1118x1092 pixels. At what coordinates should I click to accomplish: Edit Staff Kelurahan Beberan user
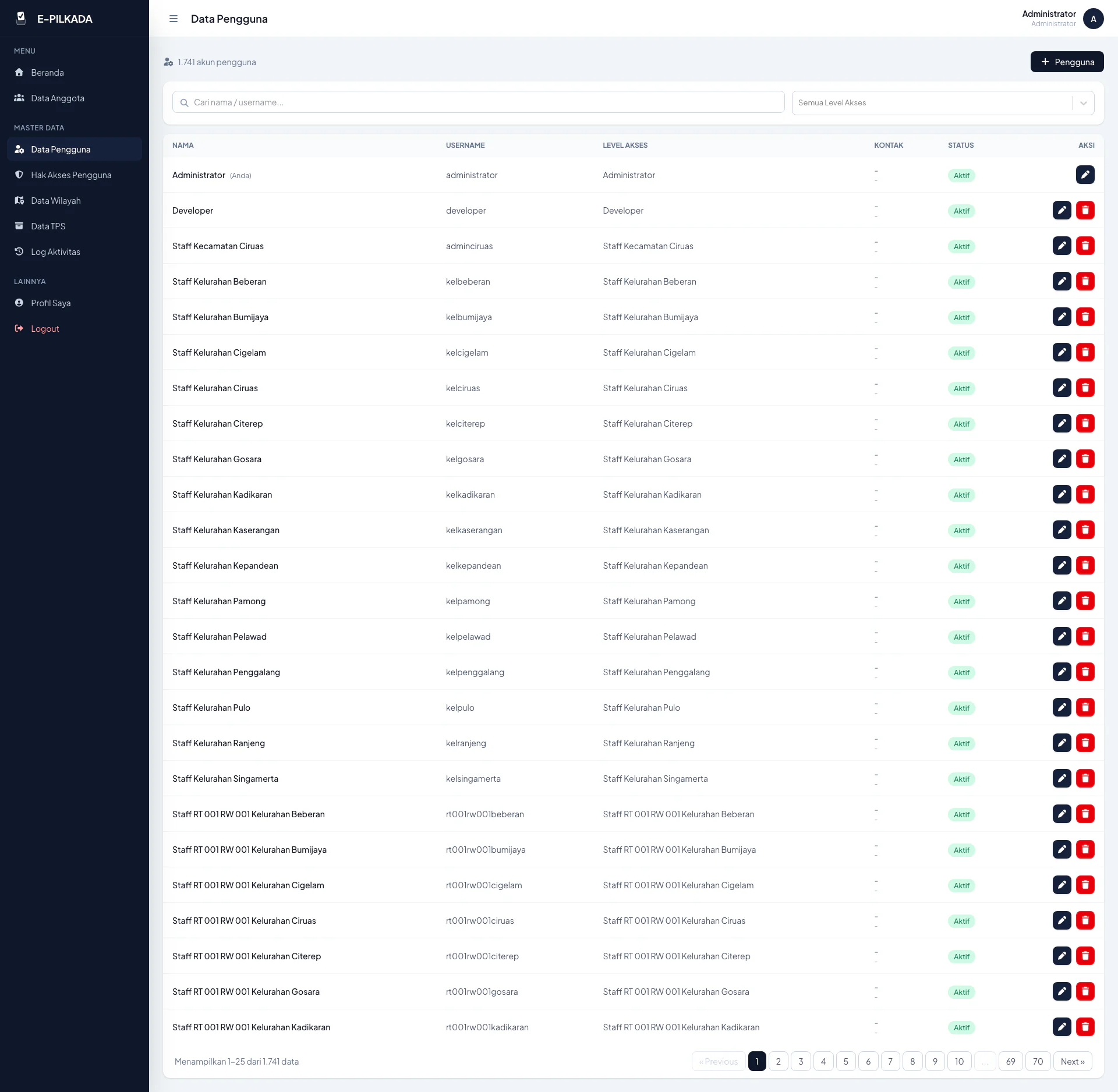[1062, 281]
